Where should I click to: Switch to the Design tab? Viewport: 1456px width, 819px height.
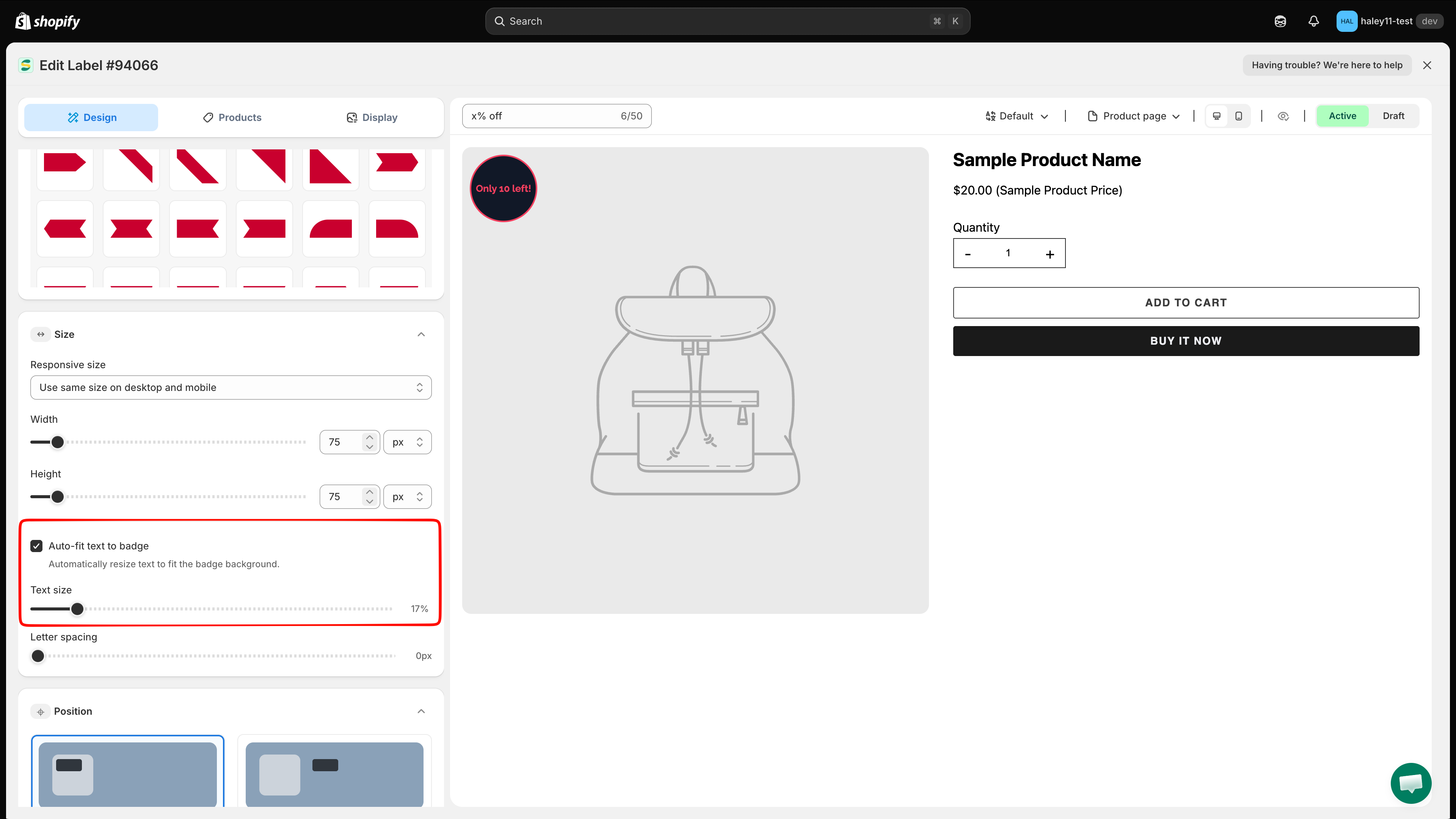pos(91,118)
